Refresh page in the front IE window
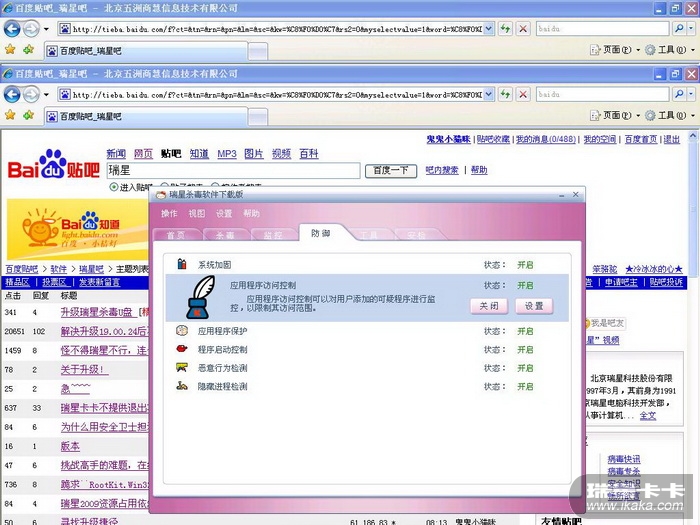 (x=505, y=95)
